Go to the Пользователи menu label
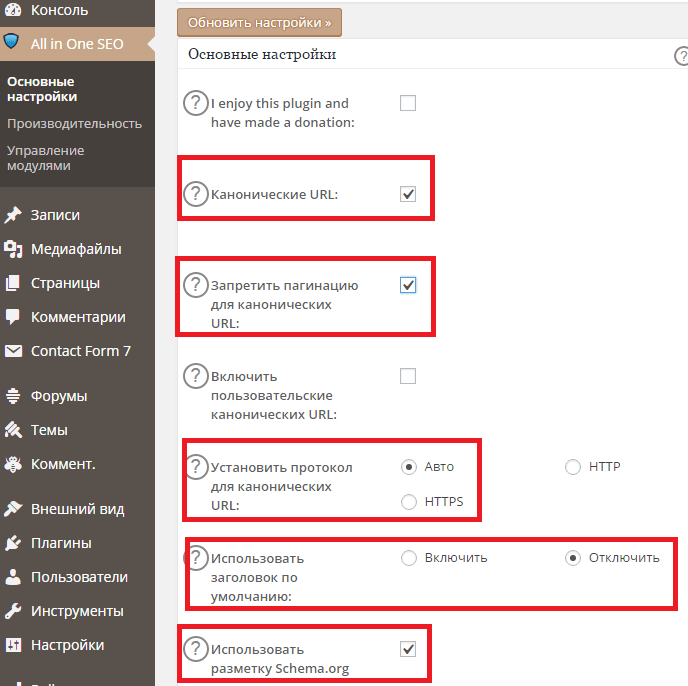The image size is (688, 686). click(79, 577)
